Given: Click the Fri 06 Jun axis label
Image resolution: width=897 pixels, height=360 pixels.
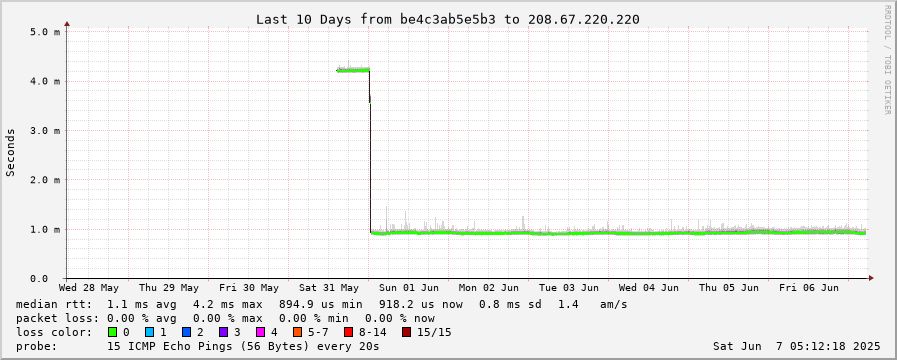Looking at the screenshot, I should [809, 287].
